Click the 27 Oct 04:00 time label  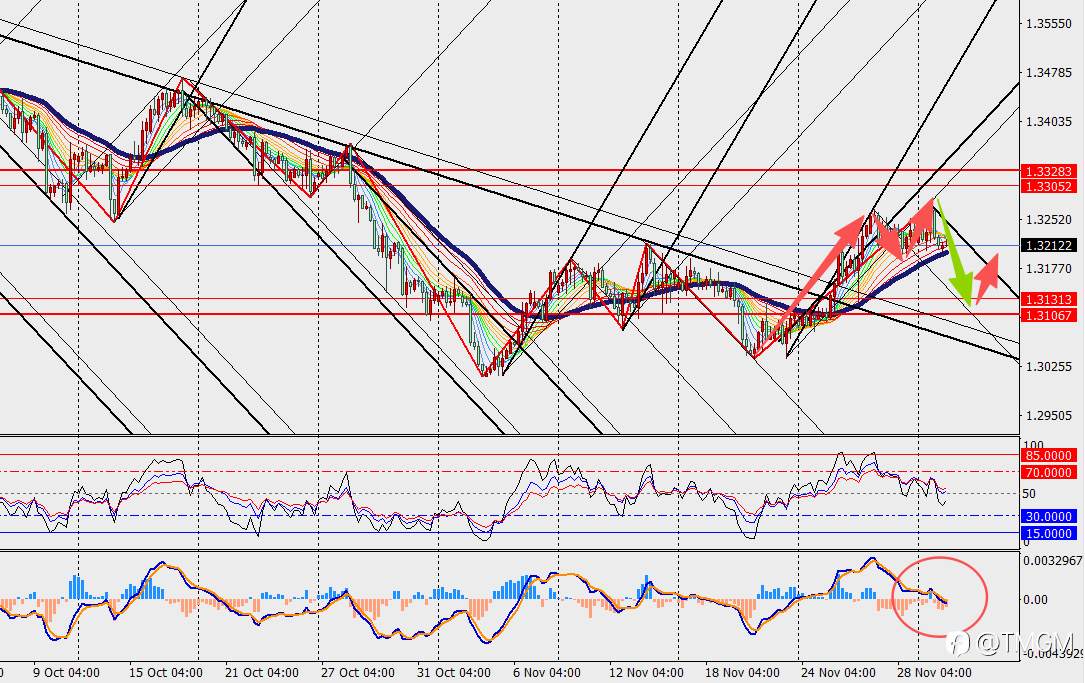pyautogui.click(x=358, y=672)
